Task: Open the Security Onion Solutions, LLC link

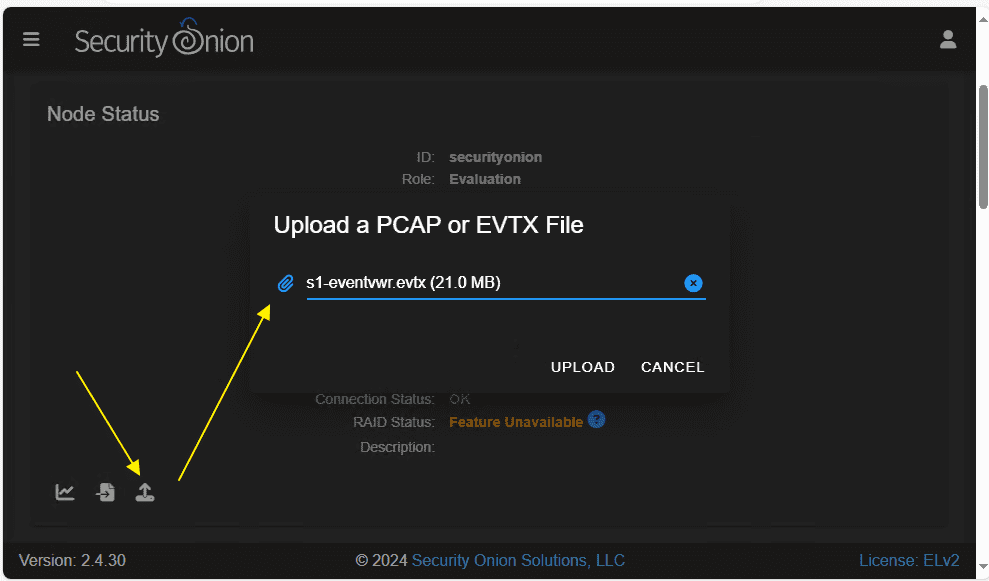Action: (x=518, y=560)
